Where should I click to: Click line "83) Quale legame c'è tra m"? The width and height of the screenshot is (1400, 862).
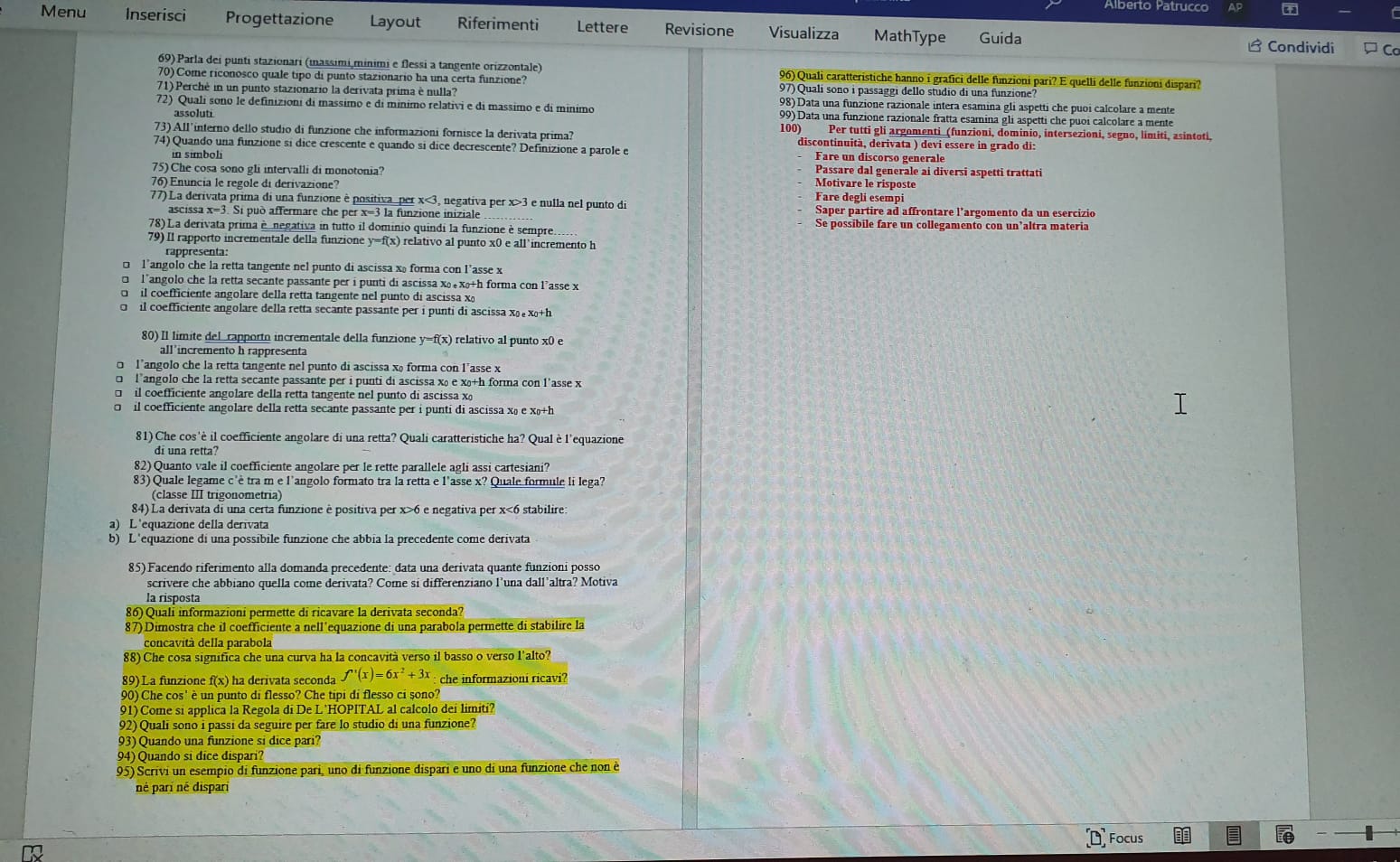[369, 482]
